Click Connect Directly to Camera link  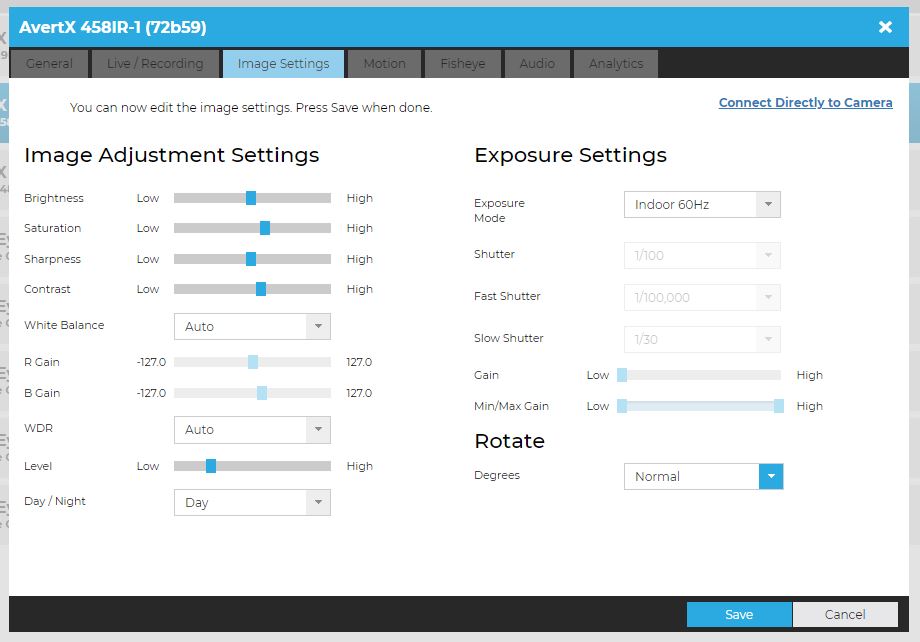point(806,102)
